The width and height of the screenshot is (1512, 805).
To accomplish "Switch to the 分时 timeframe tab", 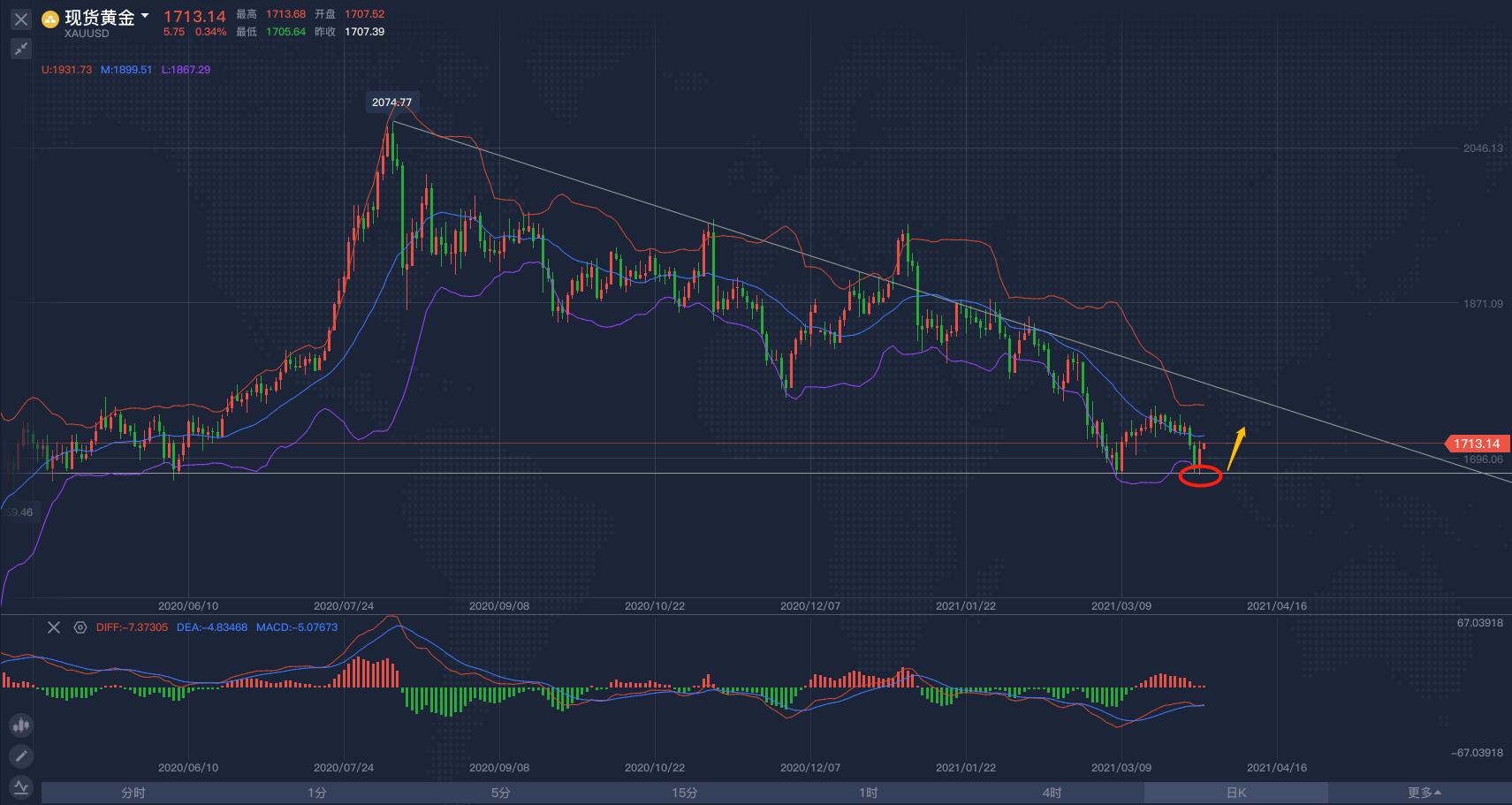I will tap(133, 793).
